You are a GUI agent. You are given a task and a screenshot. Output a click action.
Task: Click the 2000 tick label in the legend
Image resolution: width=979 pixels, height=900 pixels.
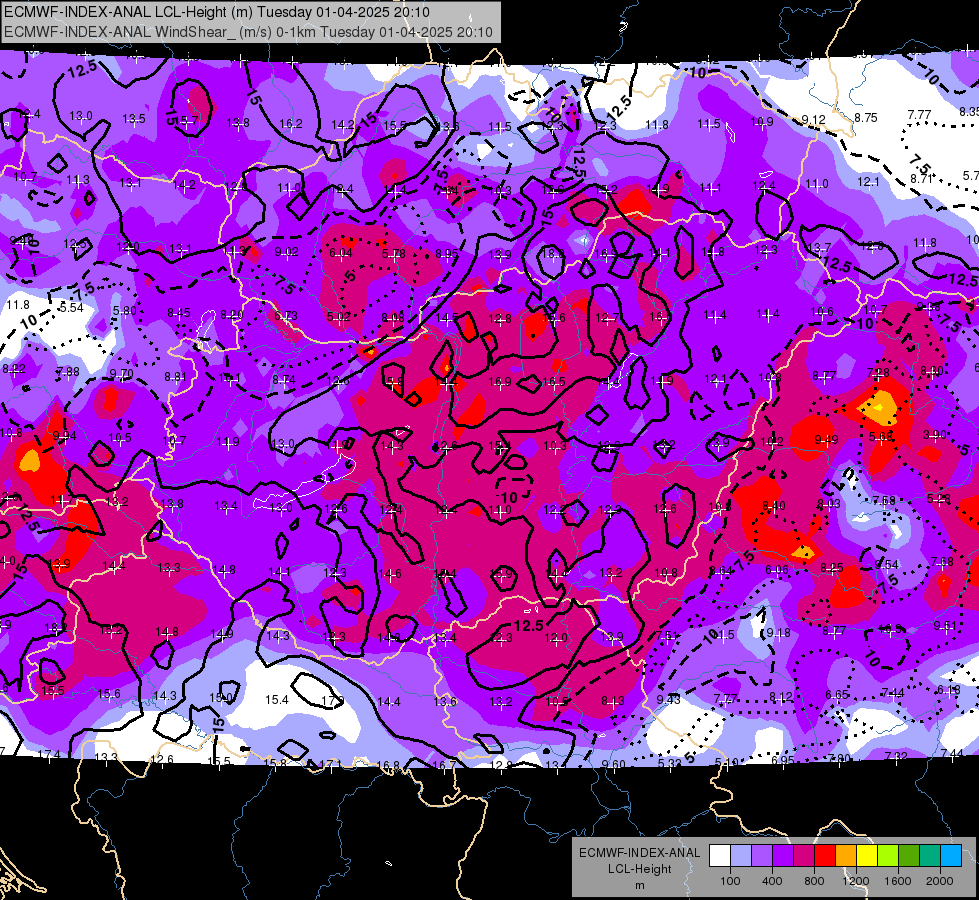coord(940,881)
